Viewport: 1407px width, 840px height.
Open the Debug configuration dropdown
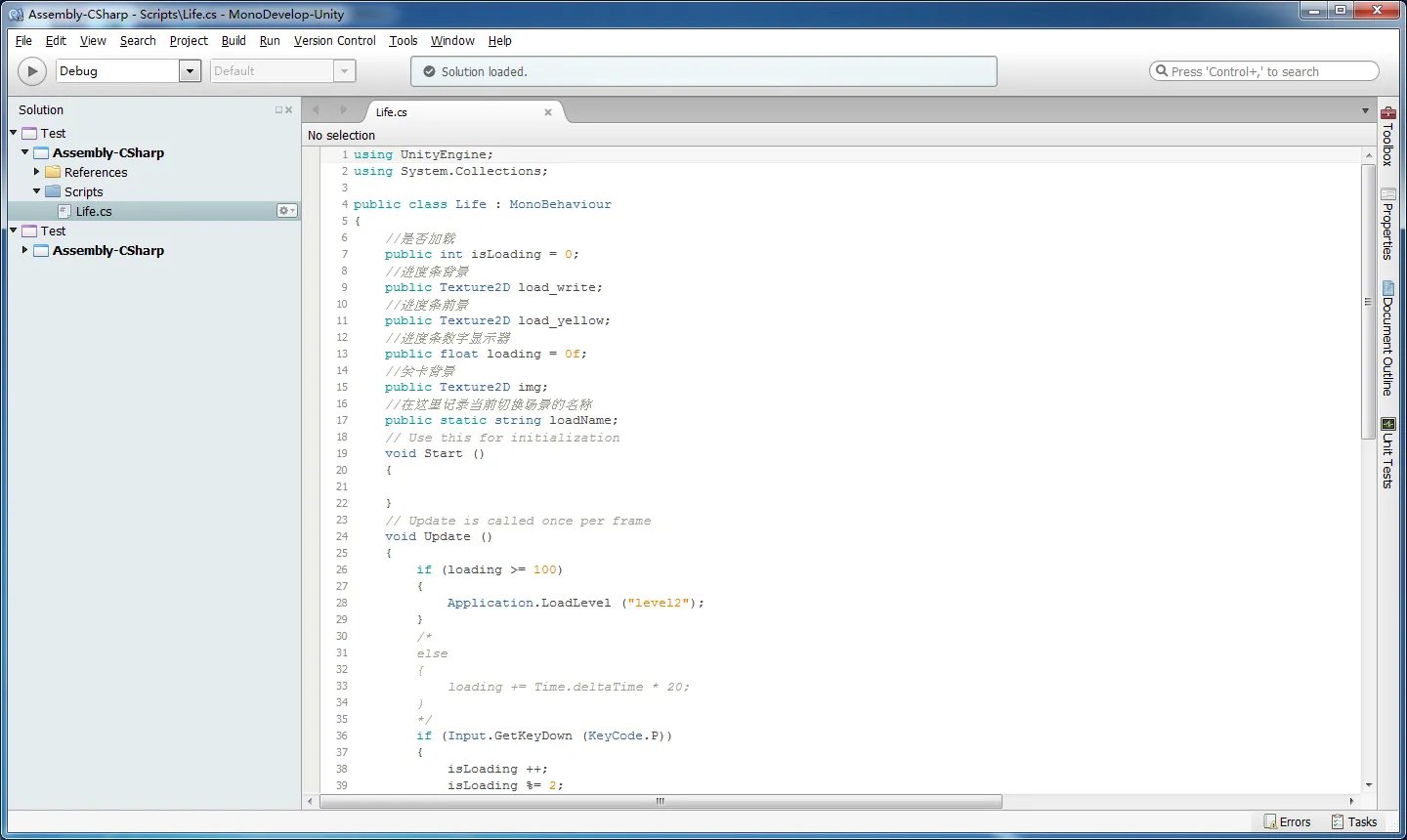click(x=191, y=71)
